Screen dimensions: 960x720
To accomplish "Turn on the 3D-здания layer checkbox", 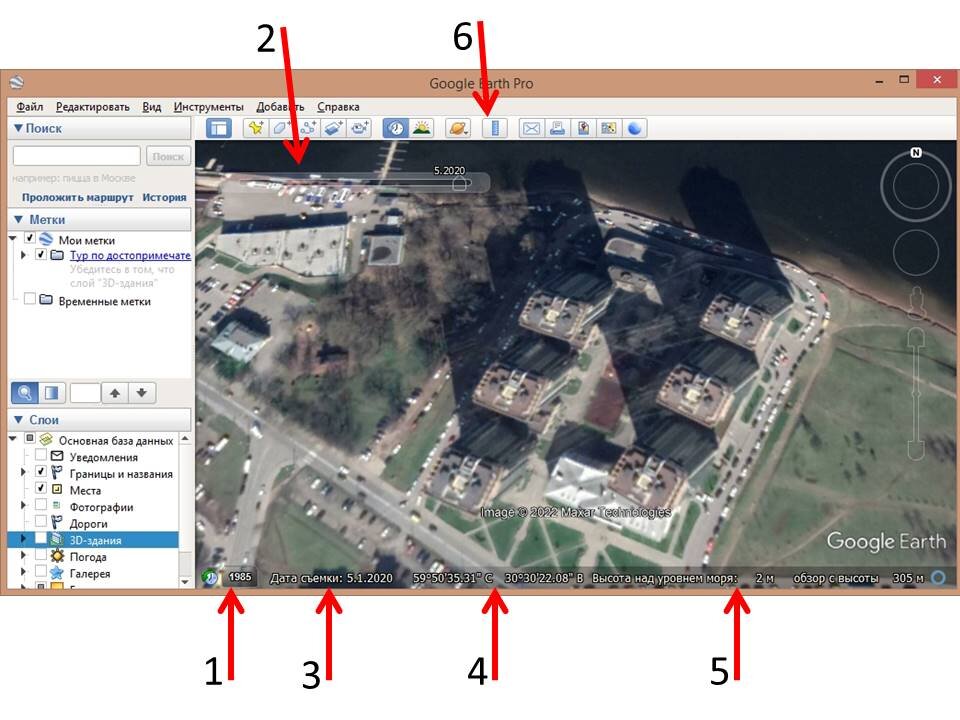I will [40, 538].
